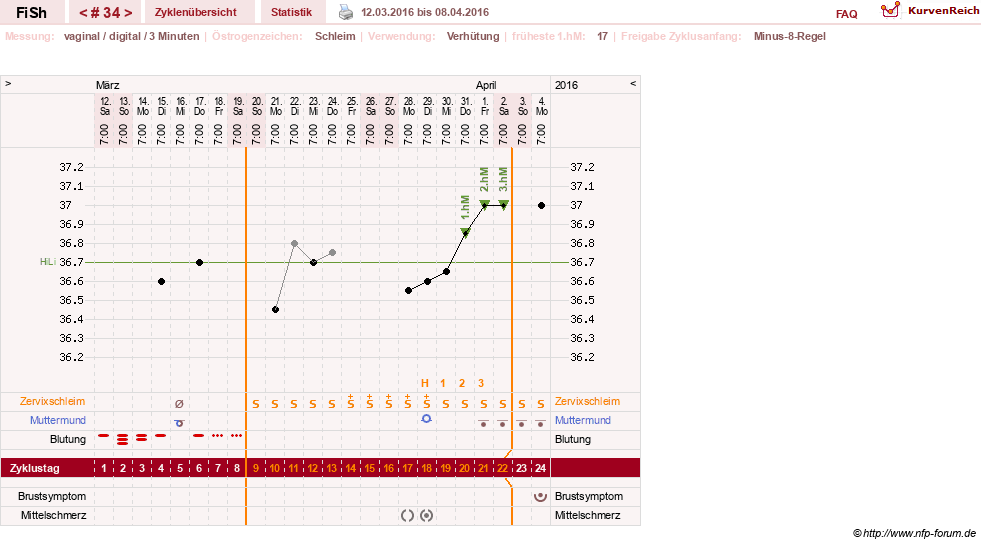Click Zyklustag cell 24

coord(541,468)
